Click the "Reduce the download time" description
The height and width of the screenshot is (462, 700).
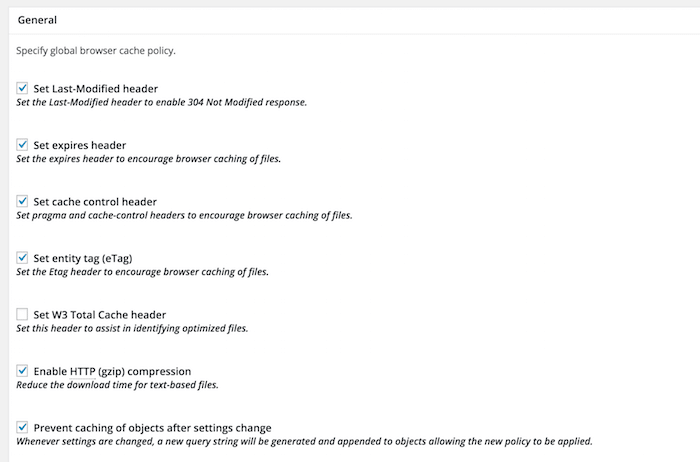(x=116, y=385)
